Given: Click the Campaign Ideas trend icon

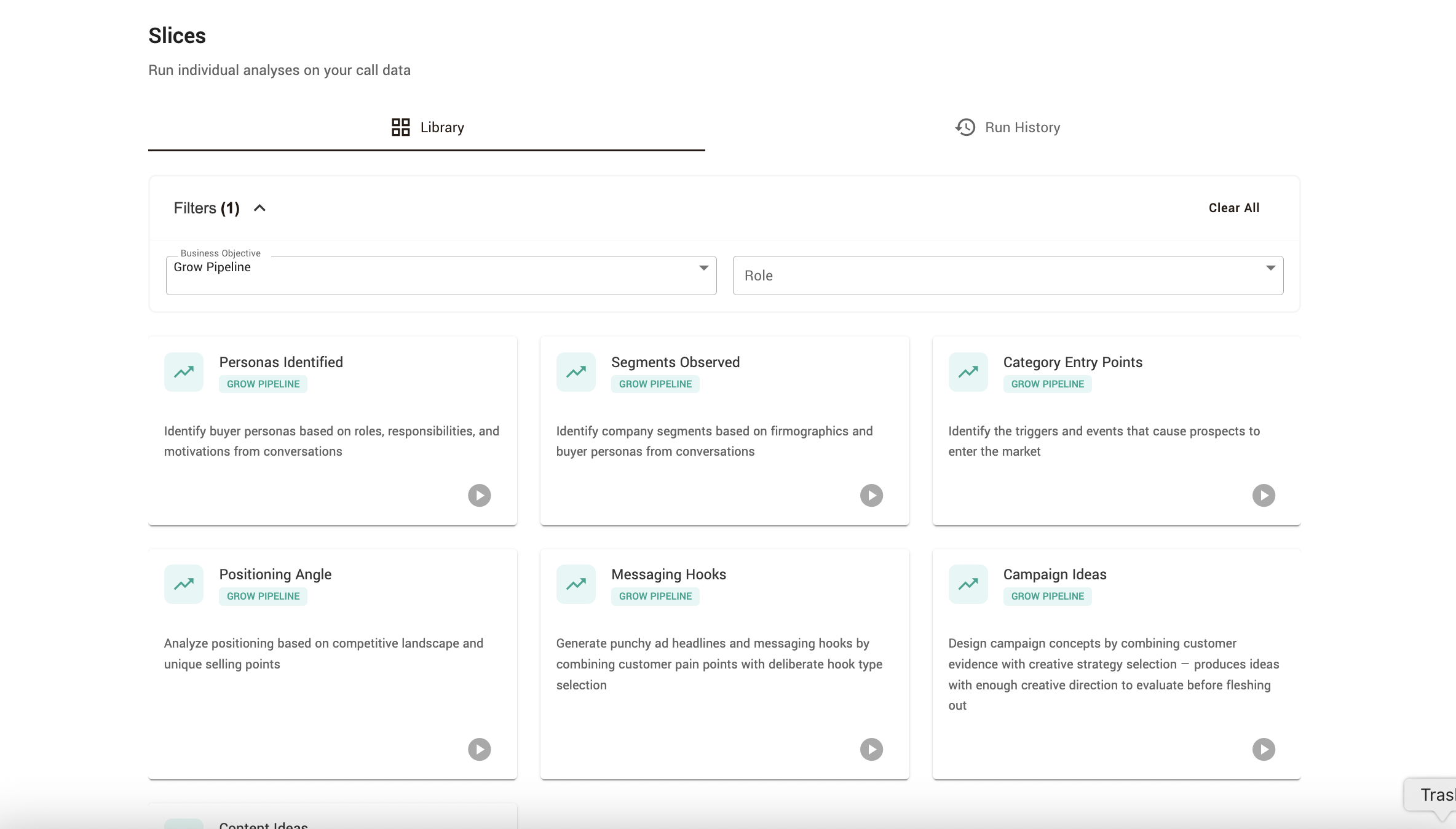Looking at the screenshot, I should 968,584.
